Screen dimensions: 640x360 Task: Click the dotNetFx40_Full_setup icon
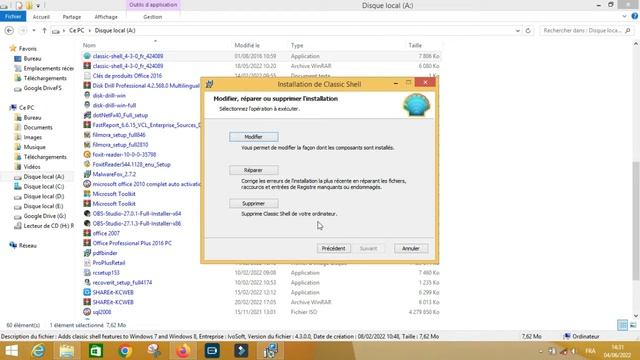(x=87, y=115)
